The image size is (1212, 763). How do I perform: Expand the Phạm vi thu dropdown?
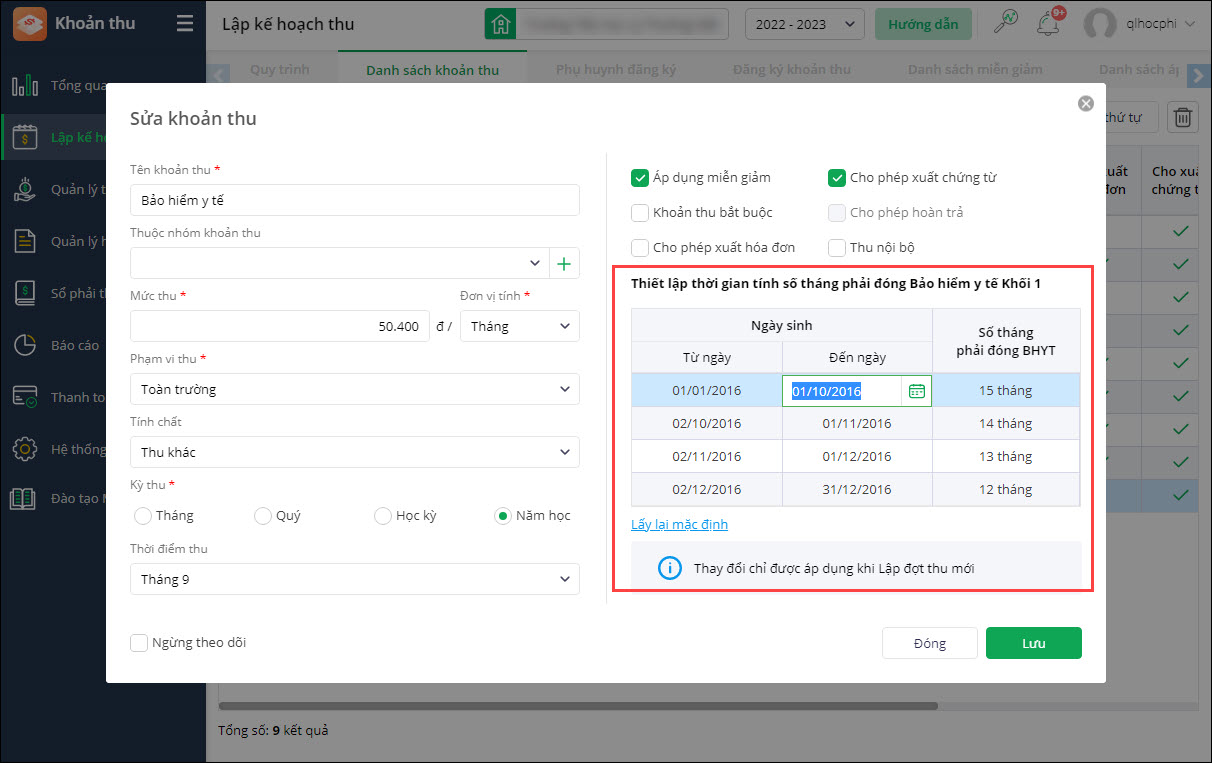pos(354,389)
